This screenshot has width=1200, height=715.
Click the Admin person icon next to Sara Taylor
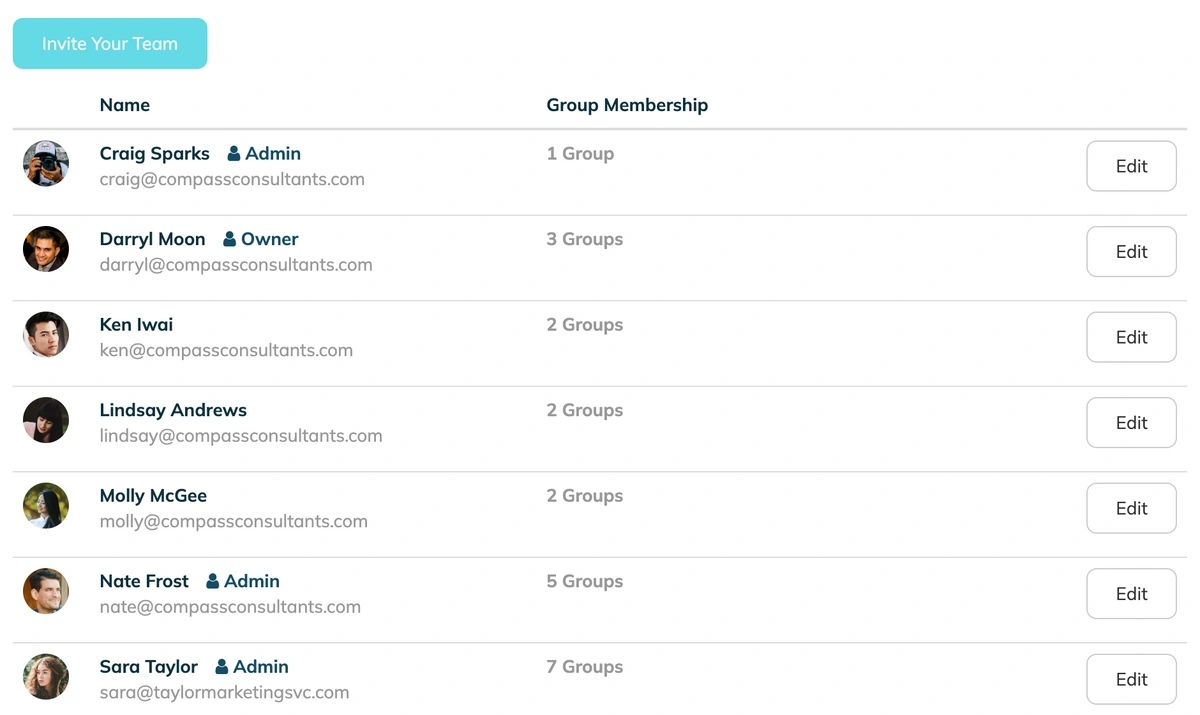(222, 667)
